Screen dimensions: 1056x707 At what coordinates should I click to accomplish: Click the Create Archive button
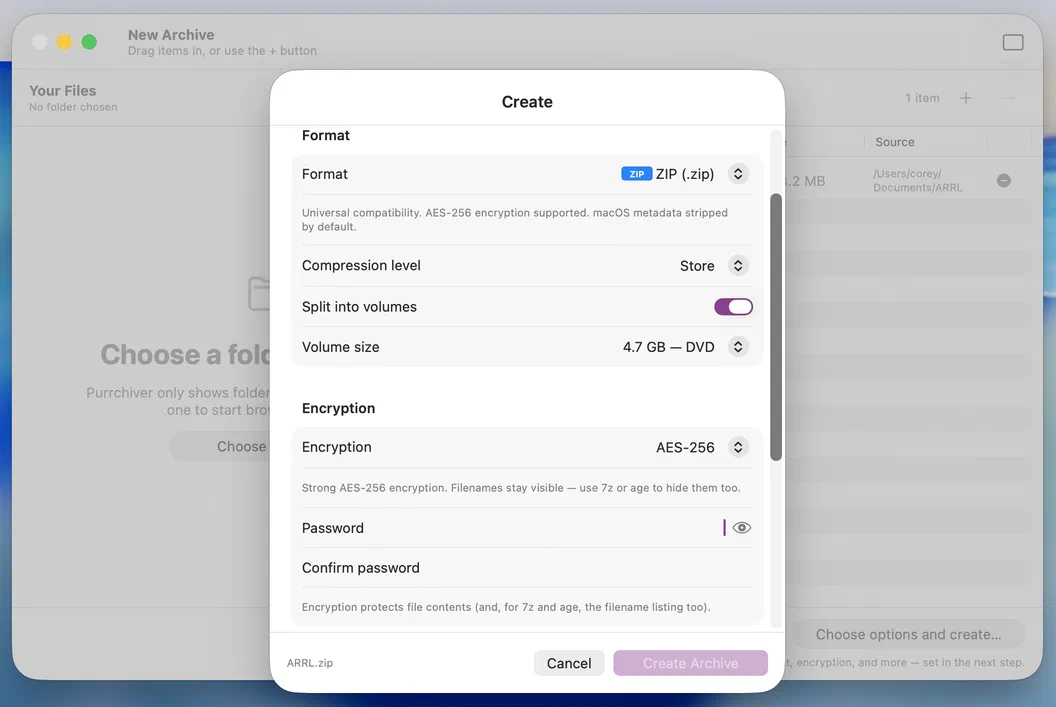tap(690, 663)
